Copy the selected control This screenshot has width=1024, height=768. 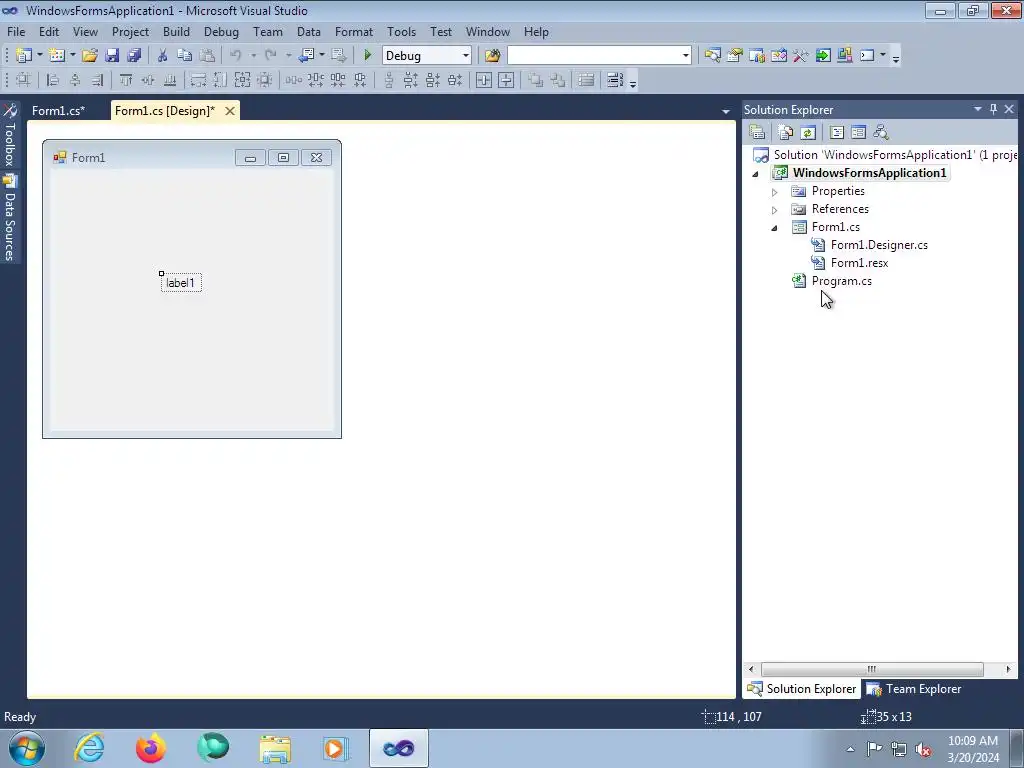[x=185, y=56]
